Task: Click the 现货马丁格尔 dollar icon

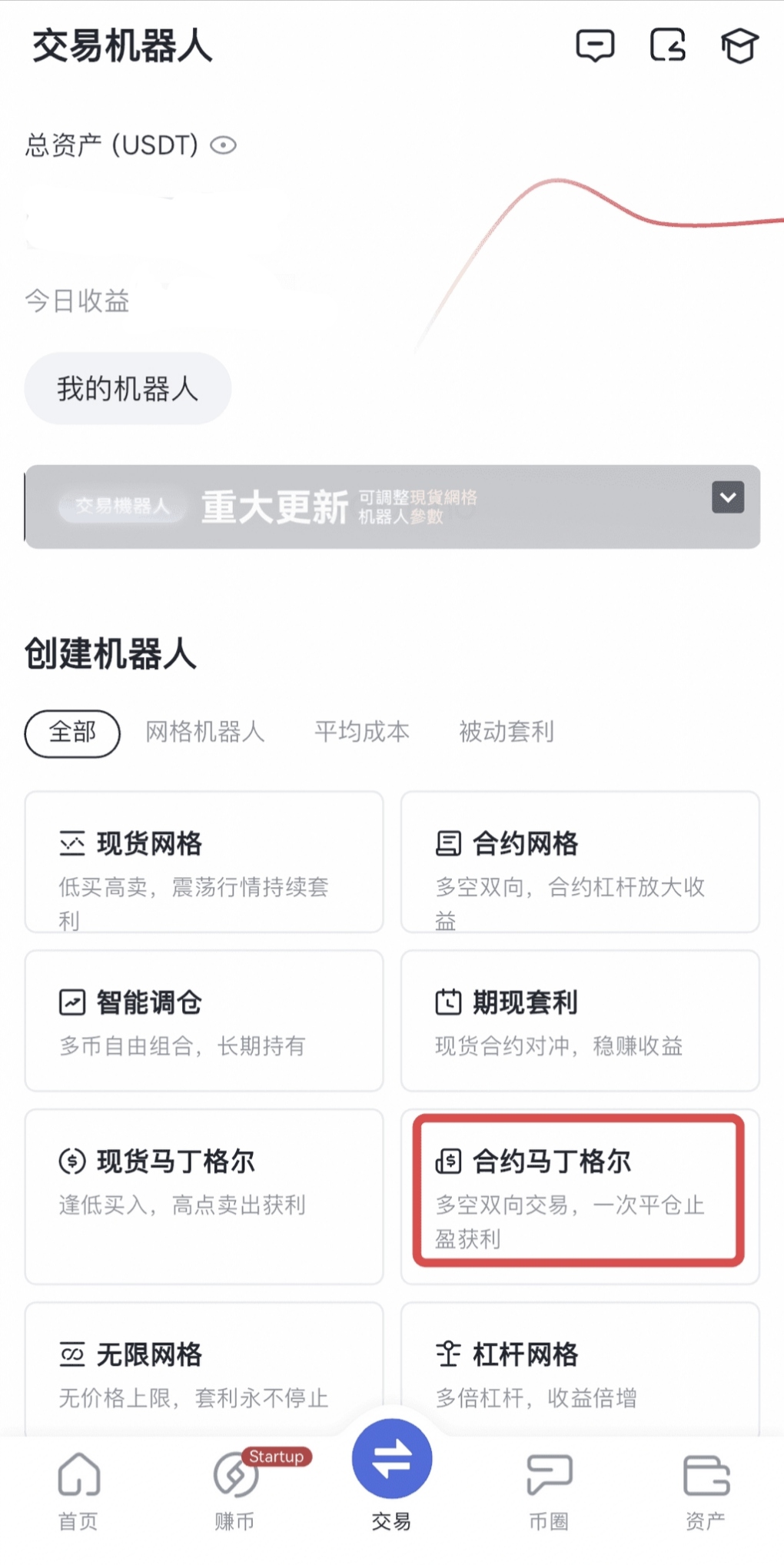Action: tap(72, 1161)
